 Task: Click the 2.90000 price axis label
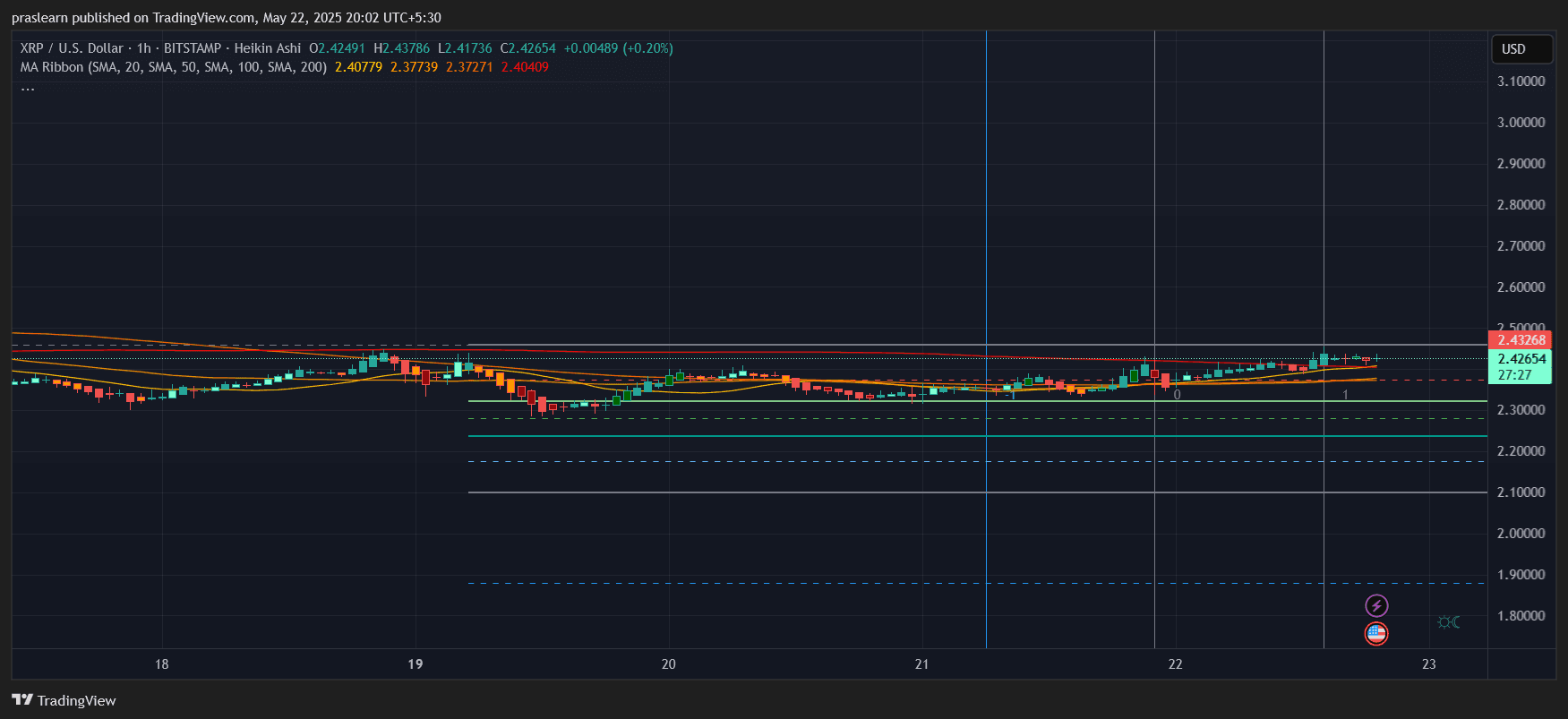tap(1521, 164)
